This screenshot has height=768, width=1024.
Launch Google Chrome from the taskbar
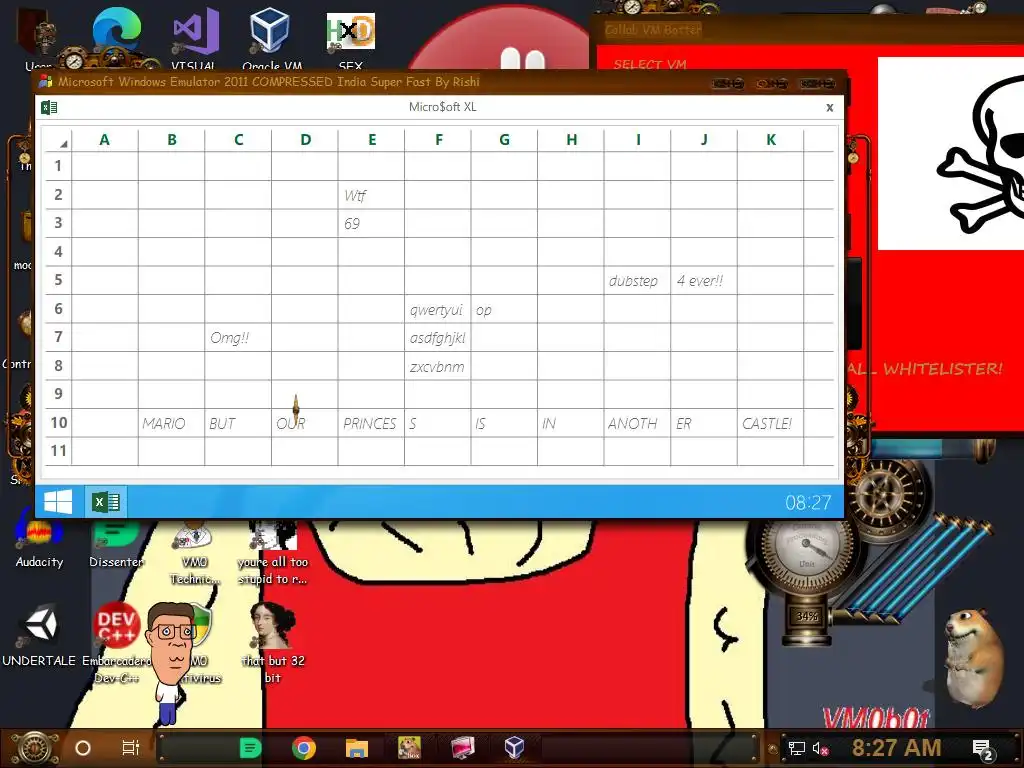coord(304,748)
